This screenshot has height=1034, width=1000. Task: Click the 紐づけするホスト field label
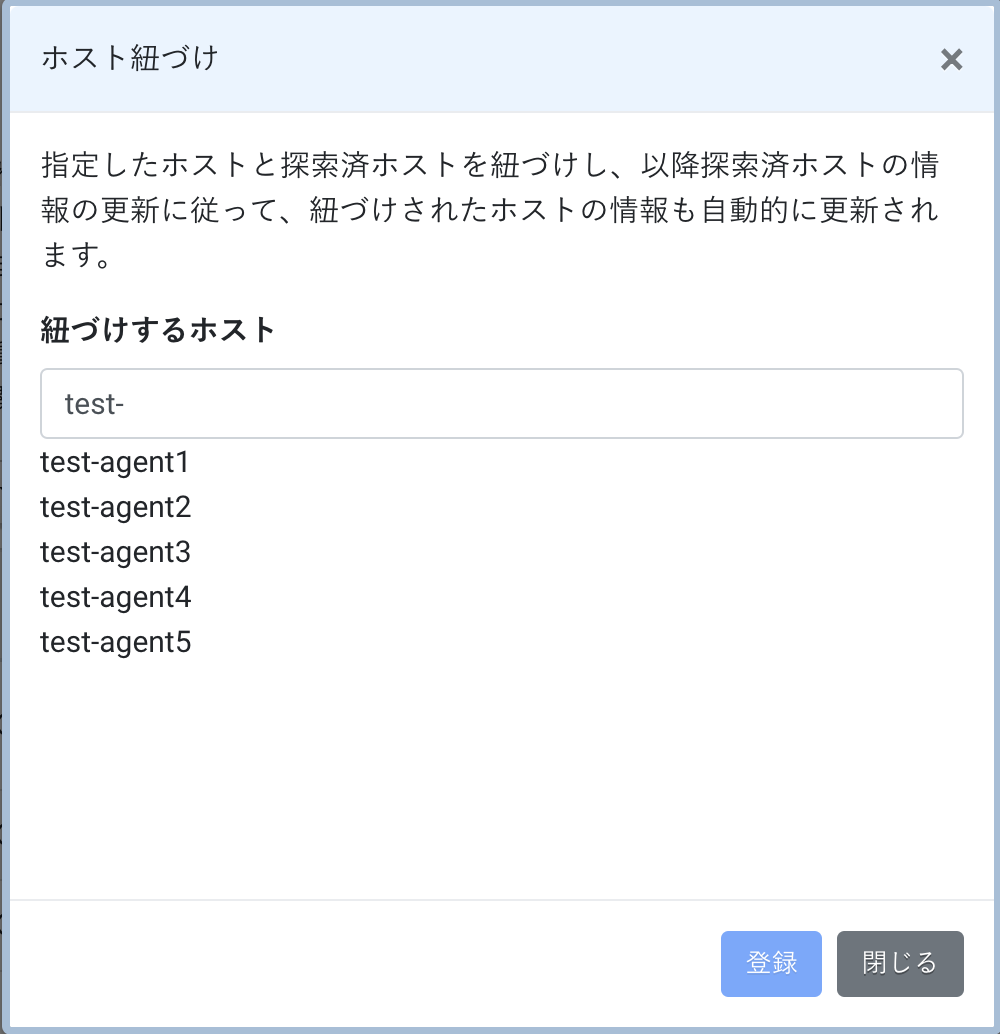point(158,329)
